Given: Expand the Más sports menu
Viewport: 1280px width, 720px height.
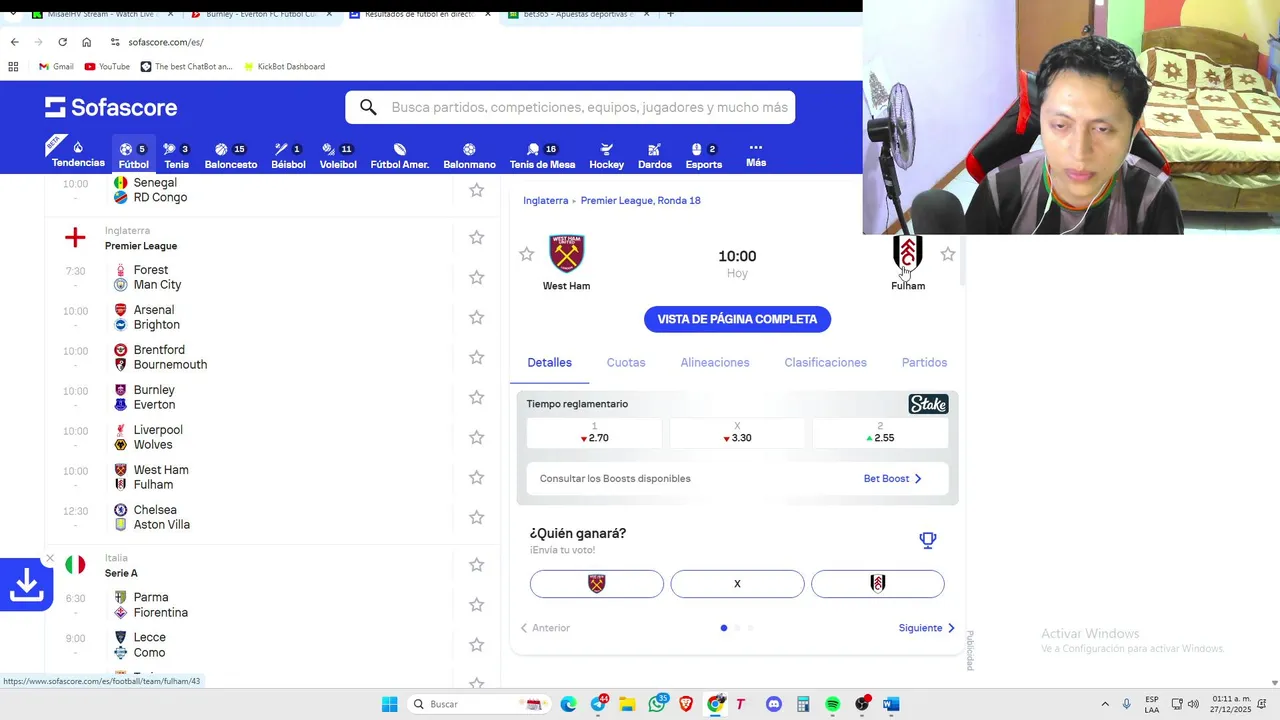Looking at the screenshot, I should (756, 154).
